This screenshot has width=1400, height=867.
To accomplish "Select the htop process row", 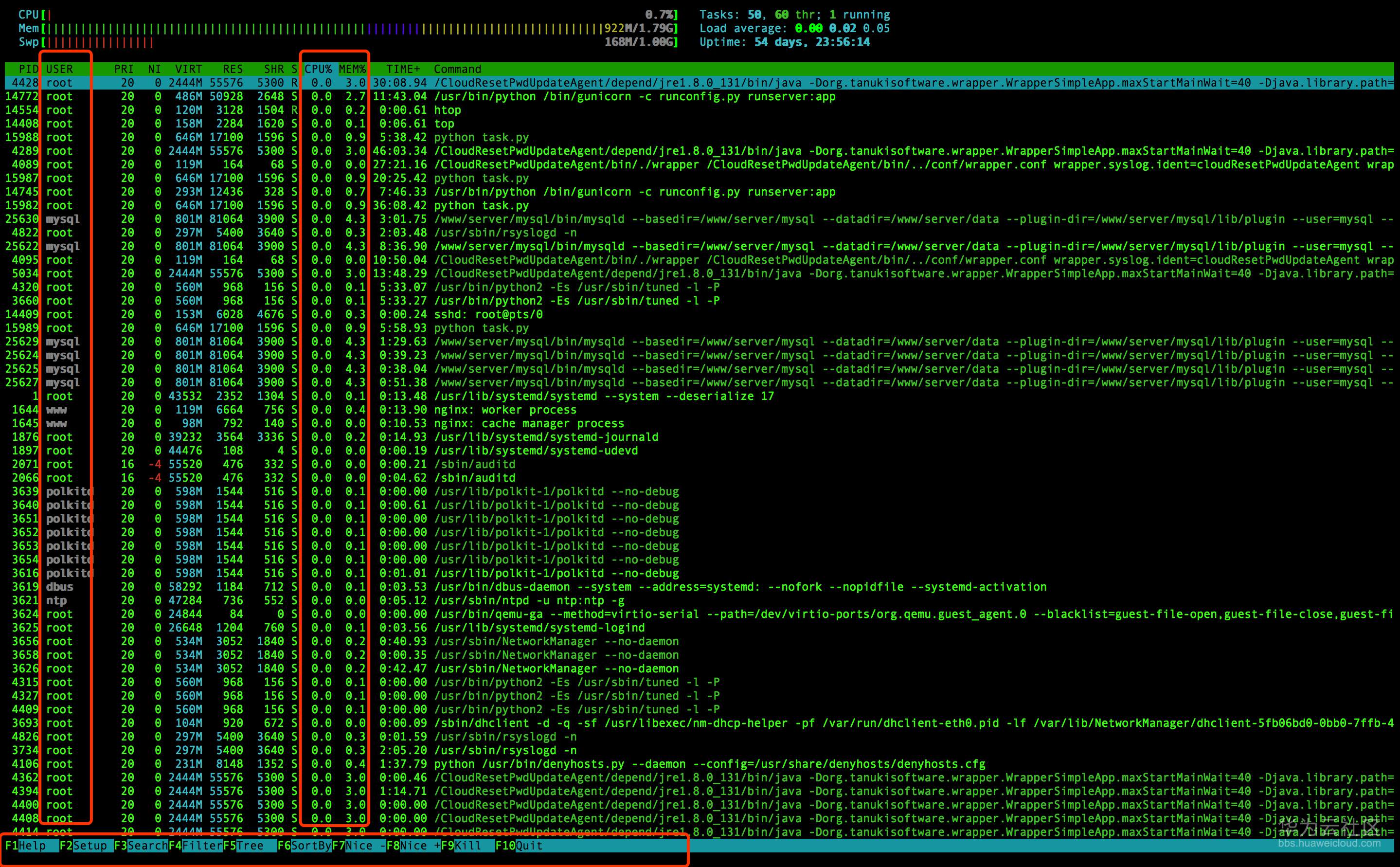I will [x=447, y=110].
